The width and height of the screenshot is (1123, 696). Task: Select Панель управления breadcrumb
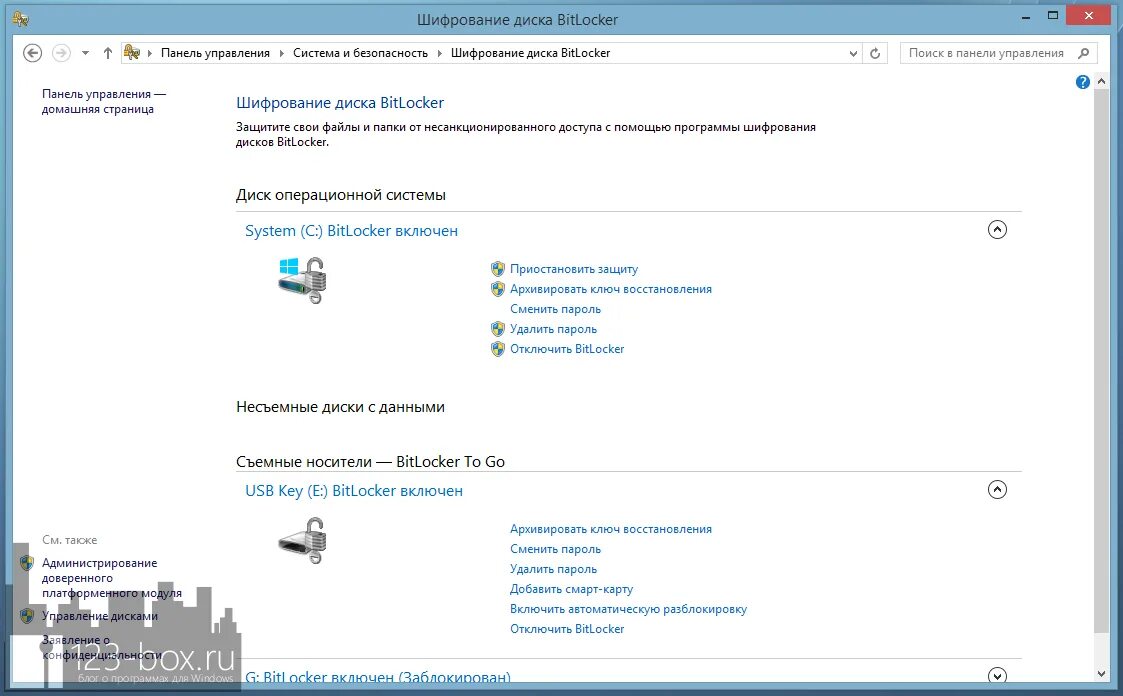tap(215, 53)
